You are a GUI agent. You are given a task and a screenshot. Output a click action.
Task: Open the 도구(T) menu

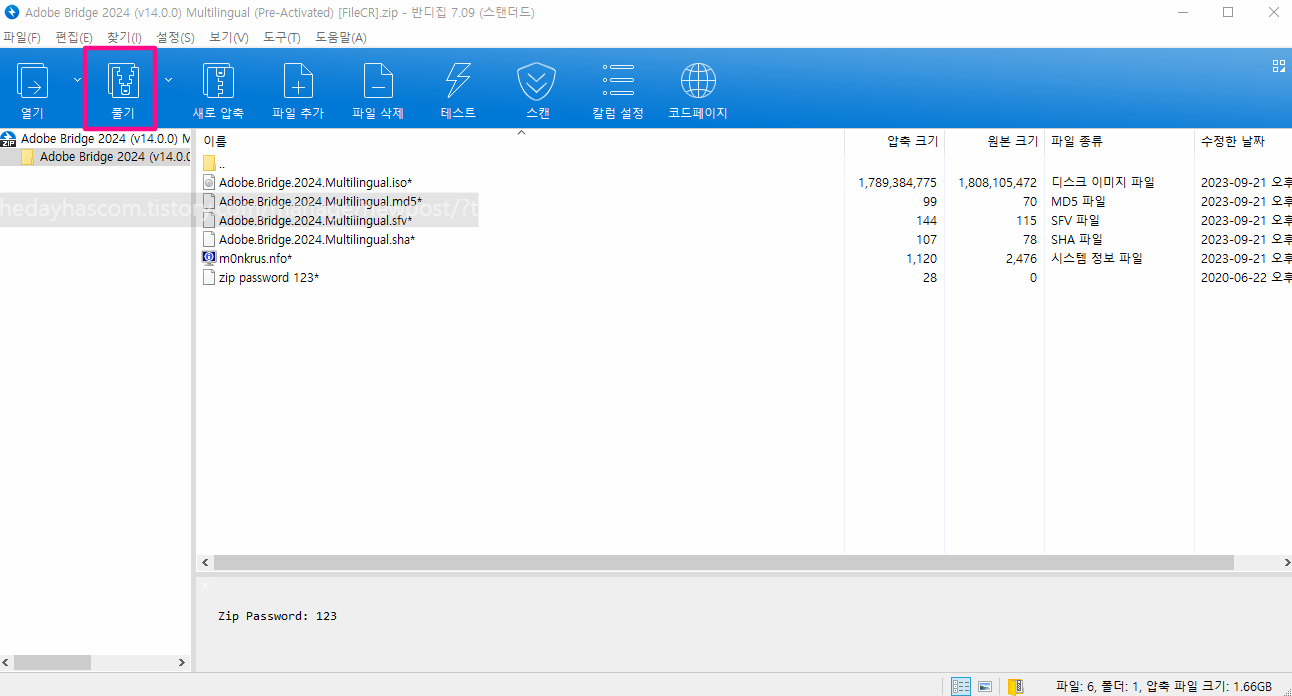click(x=282, y=37)
